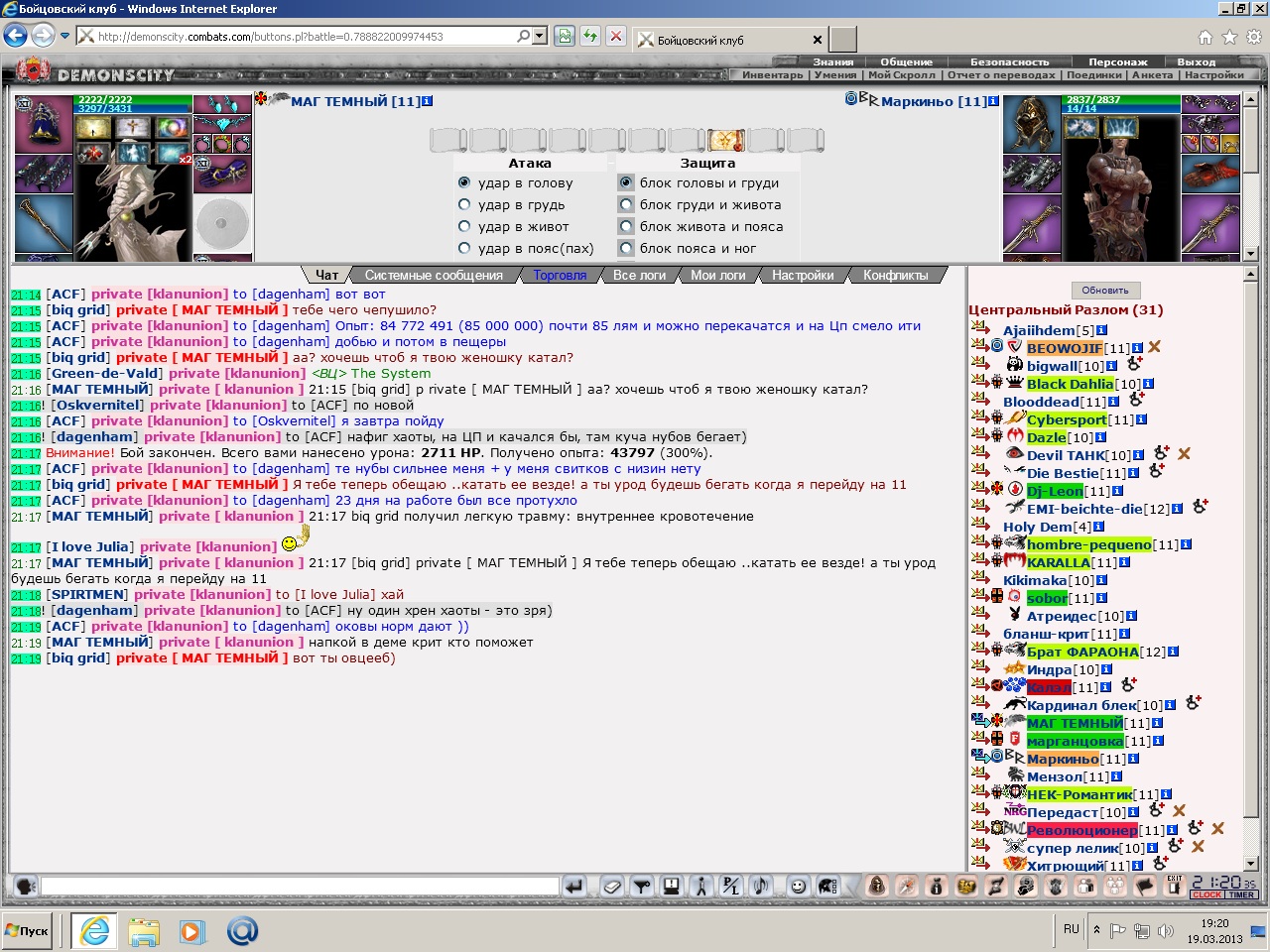Click the funnel filter icon in chat toolbar
This screenshot has height=952, width=1270.
tap(642, 887)
